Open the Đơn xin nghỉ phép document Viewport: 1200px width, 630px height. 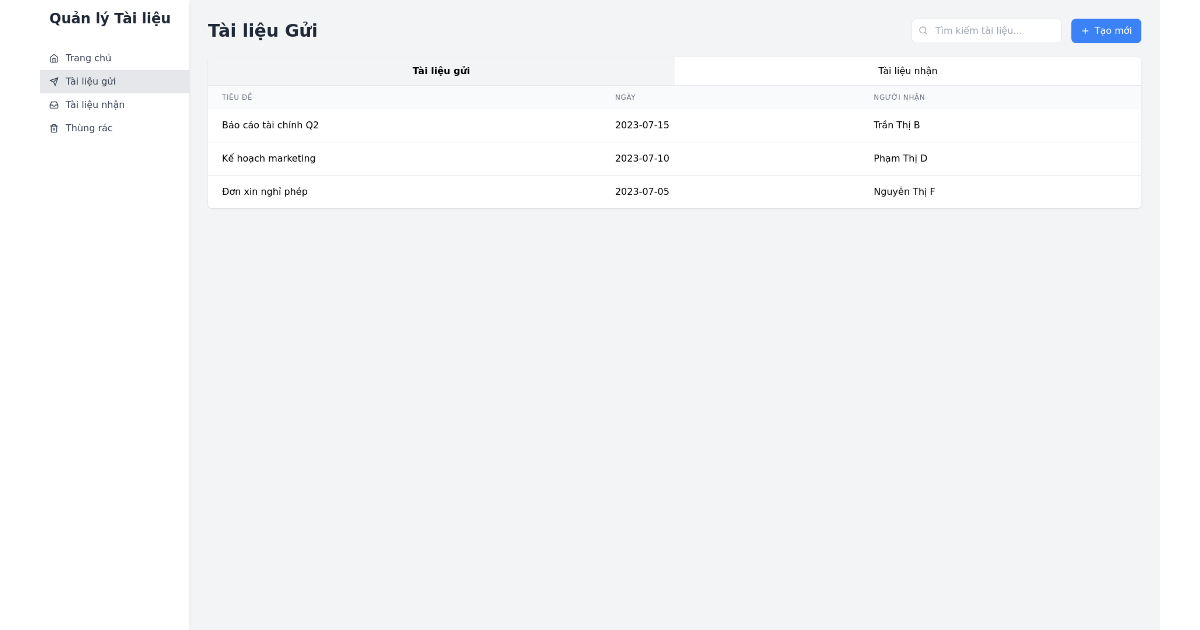[x=265, y=191]
